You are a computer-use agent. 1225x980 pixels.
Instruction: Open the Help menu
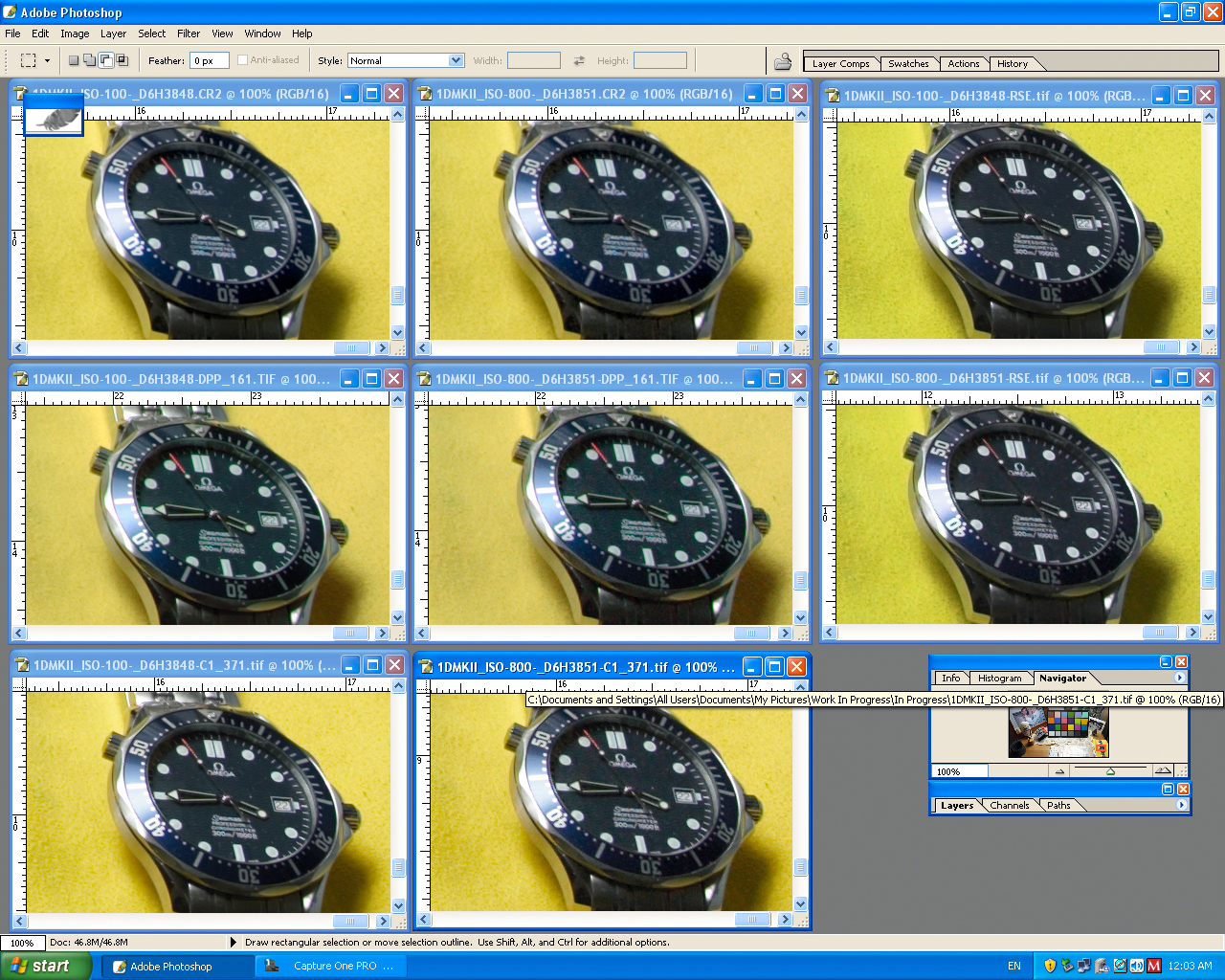click(302, 33)
